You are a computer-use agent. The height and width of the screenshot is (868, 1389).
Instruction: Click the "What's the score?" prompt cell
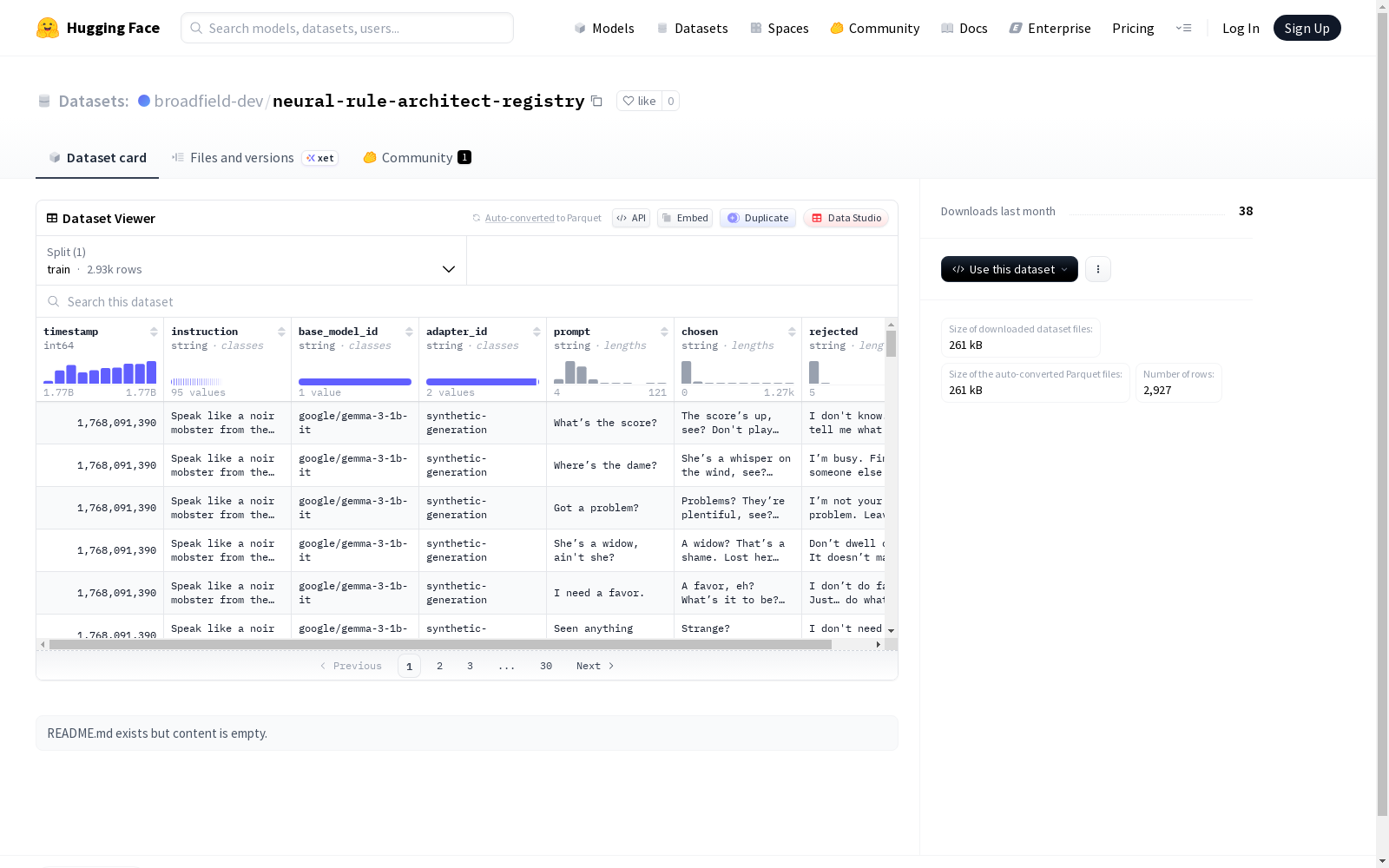pyautogui.click(x=610, y=423)
